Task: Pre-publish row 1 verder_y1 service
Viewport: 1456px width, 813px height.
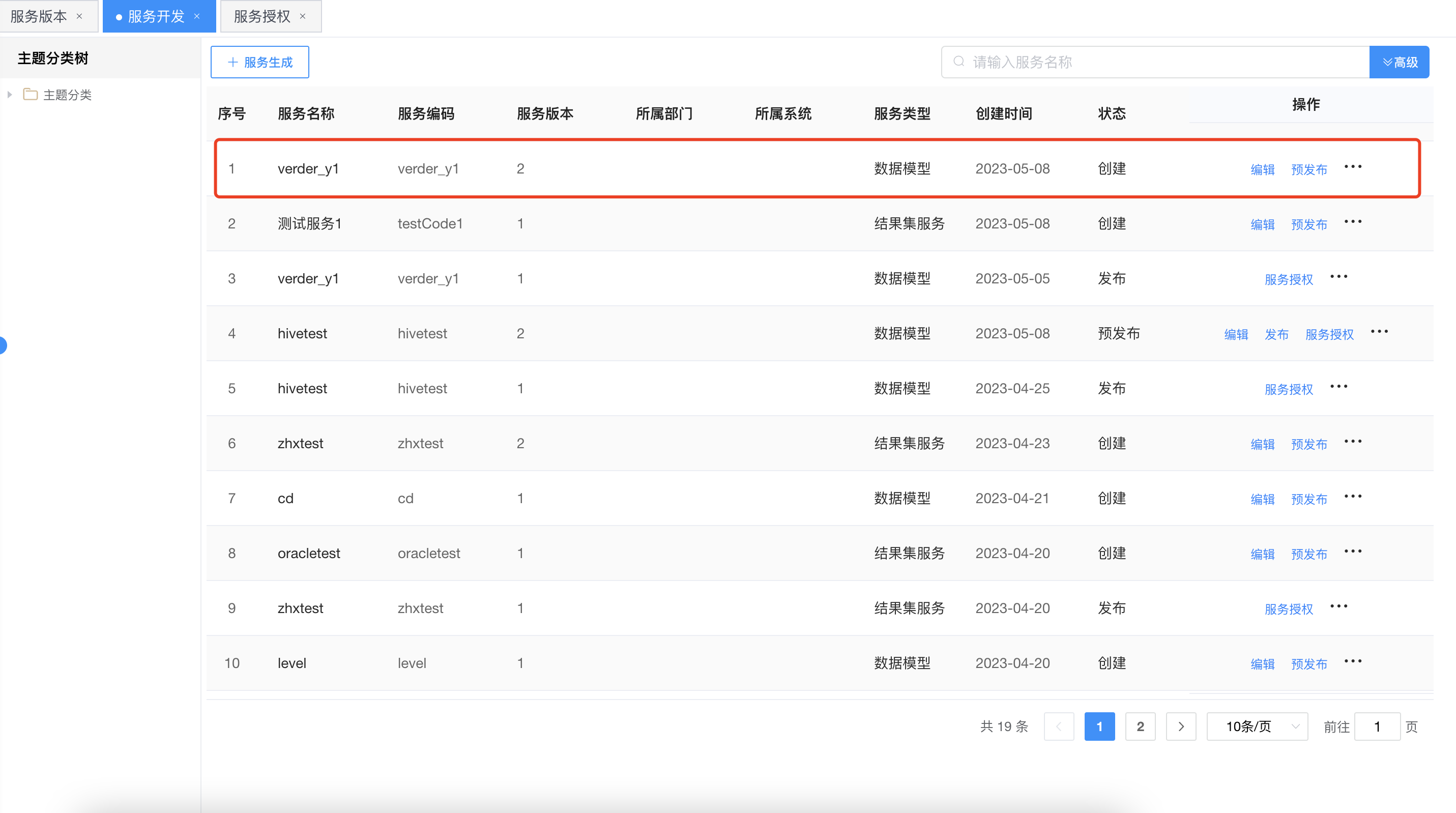Action: point(1309,169)
